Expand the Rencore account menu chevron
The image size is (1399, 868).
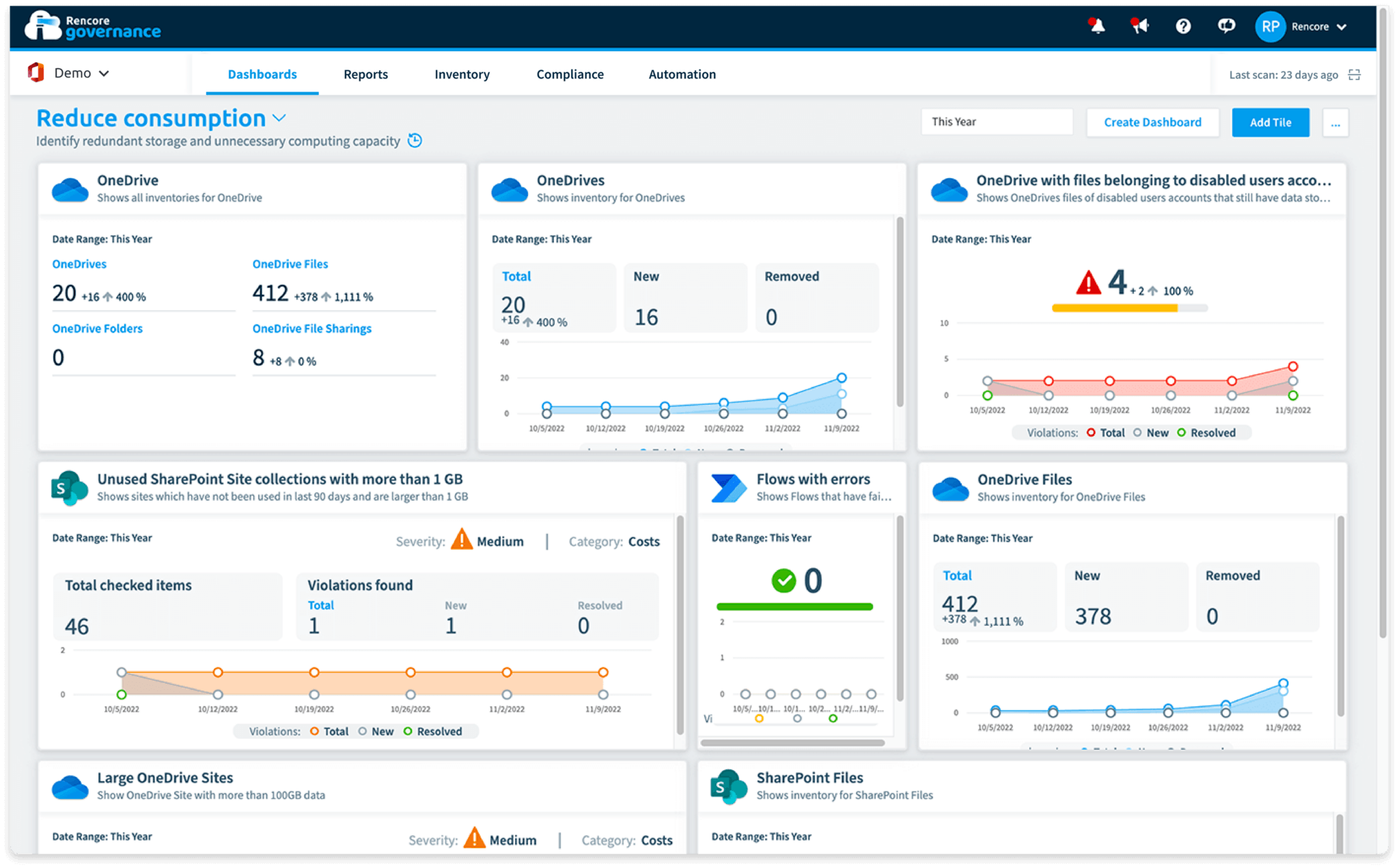click(1342, 27)
